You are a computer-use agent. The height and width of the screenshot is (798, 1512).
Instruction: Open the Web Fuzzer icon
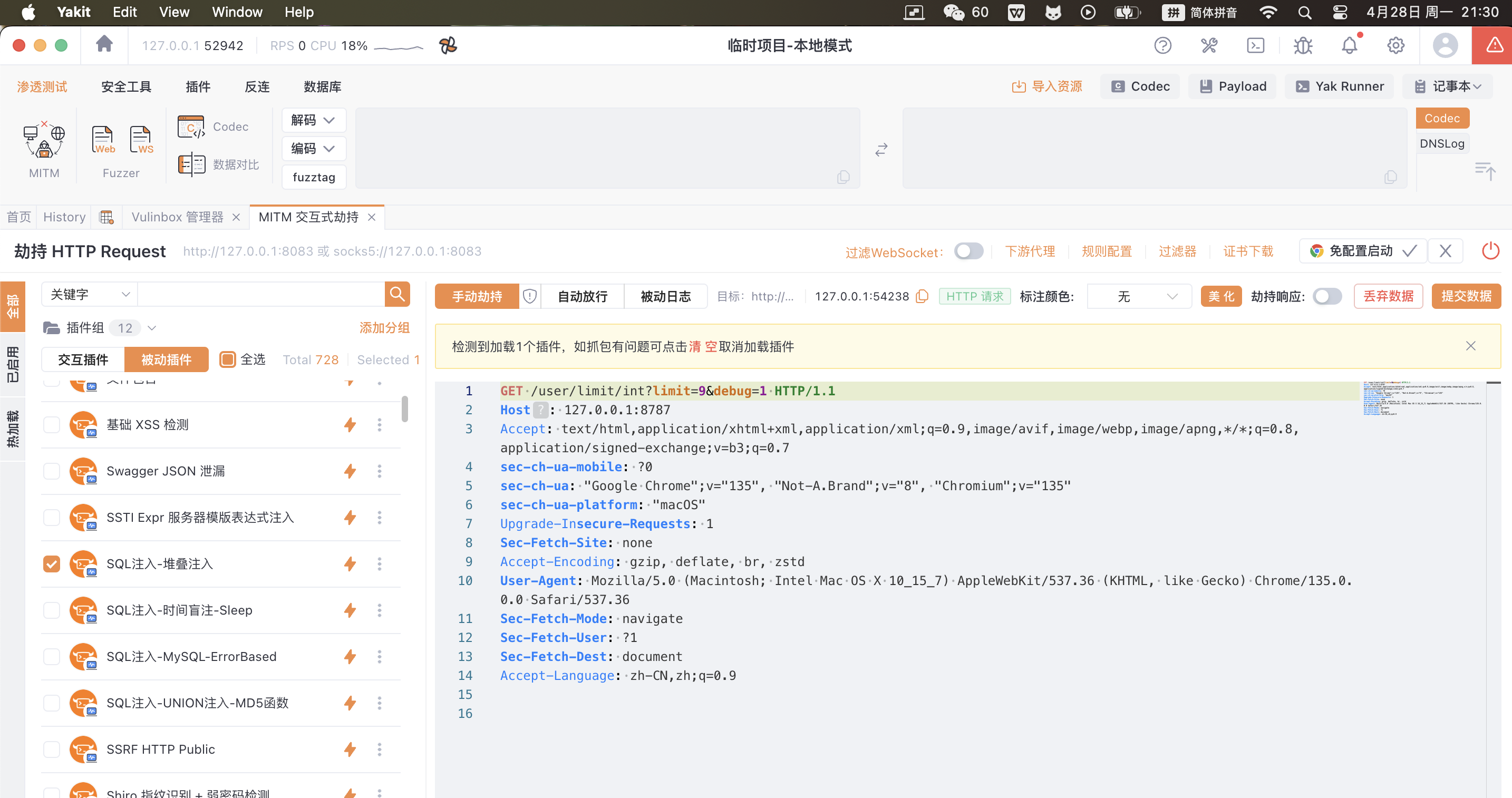point(103,140)
